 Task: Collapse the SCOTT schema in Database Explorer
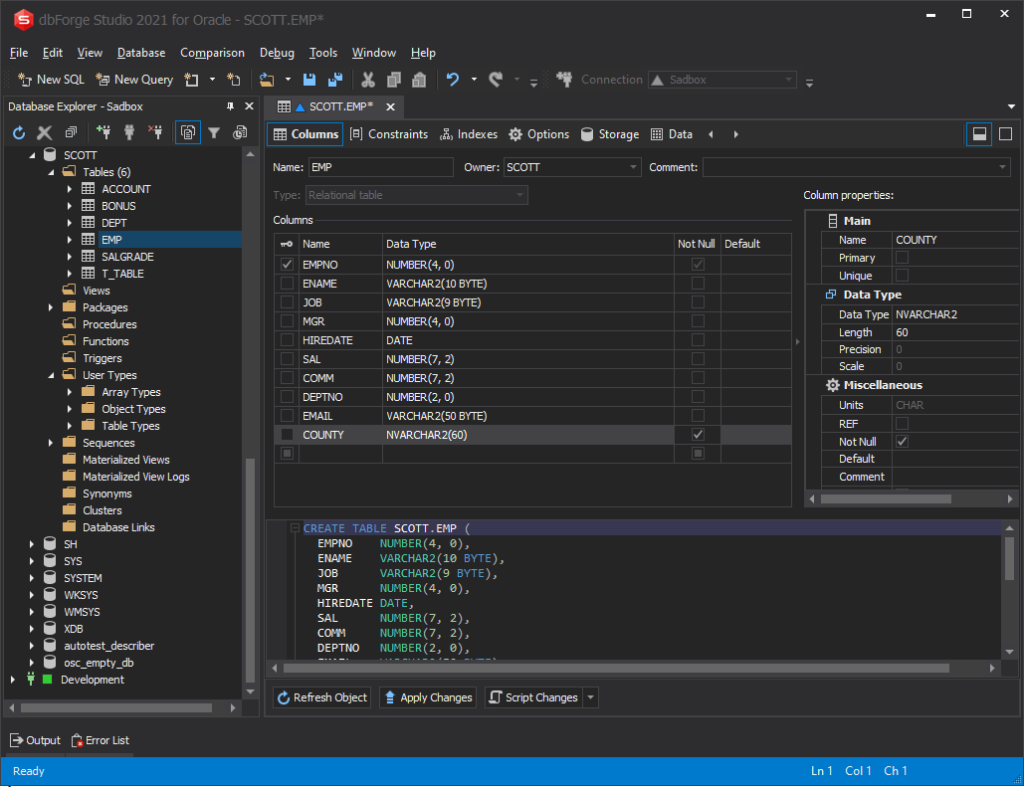[x=34, y=154]
